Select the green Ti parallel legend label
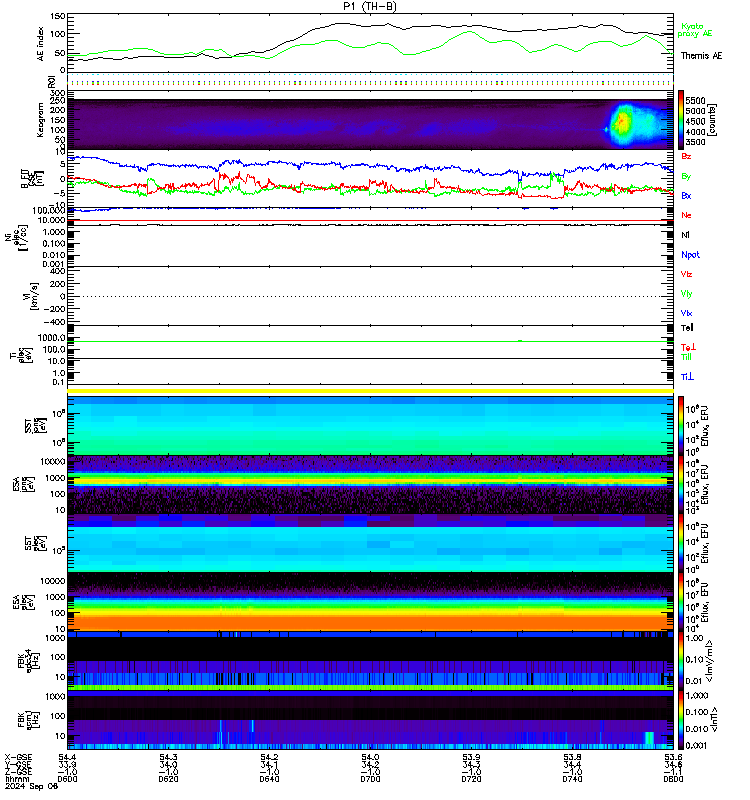The height and width of the screenshot is (800, 750). click(x=686, y=357)
